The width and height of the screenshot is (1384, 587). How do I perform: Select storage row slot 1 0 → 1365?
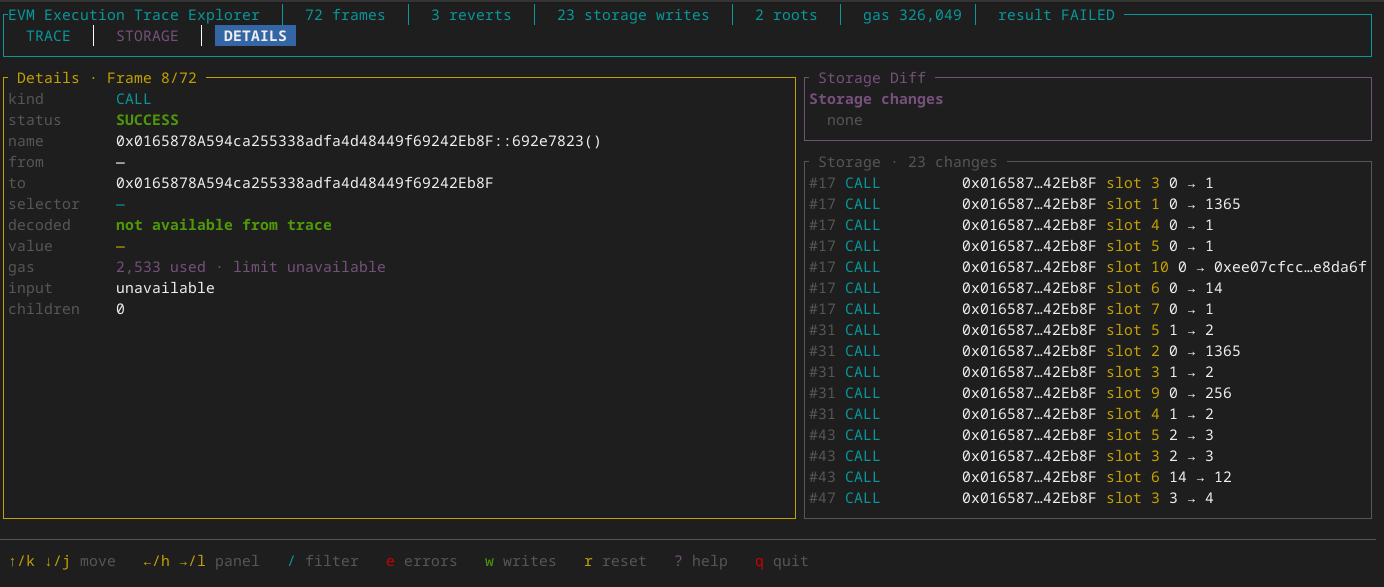click(1087, 204)
